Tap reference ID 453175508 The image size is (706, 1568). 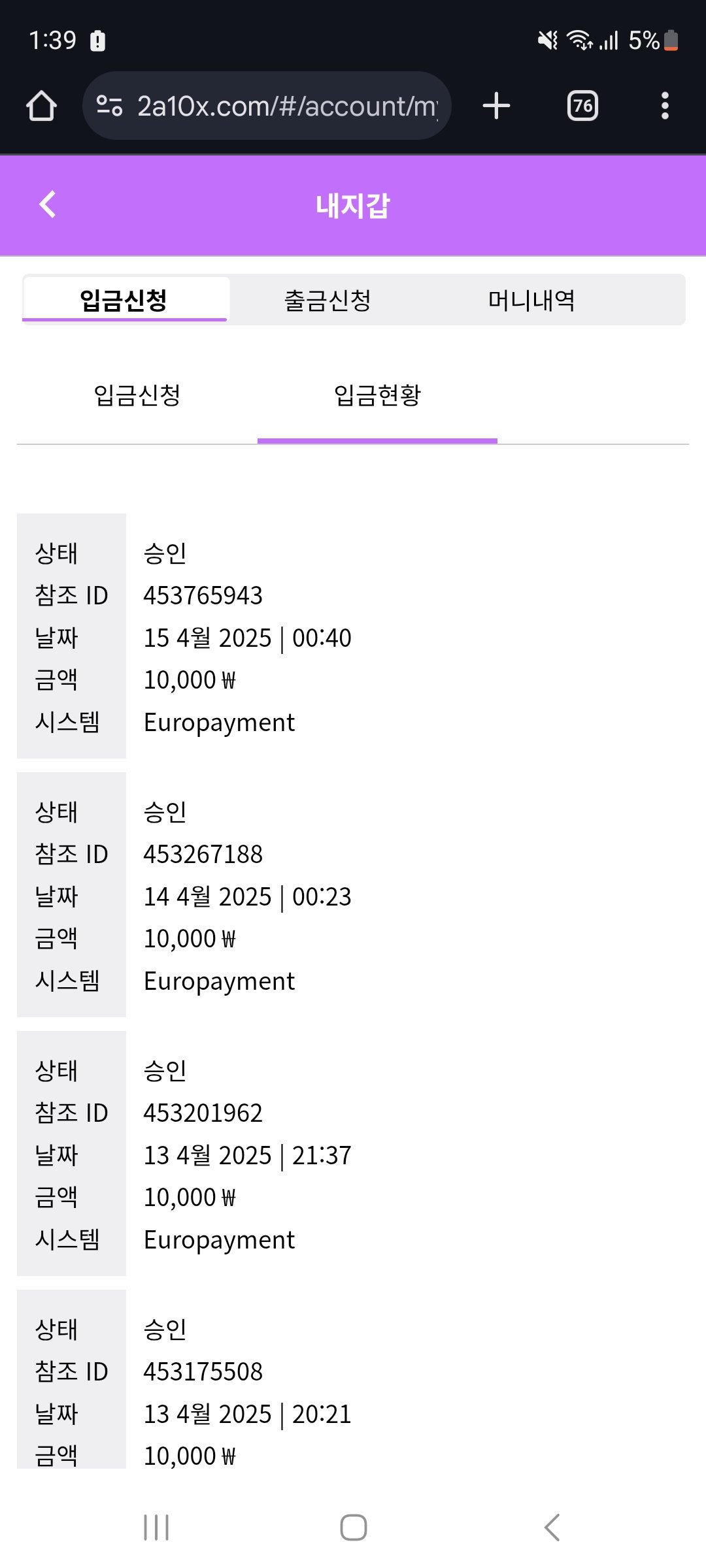203,1372
